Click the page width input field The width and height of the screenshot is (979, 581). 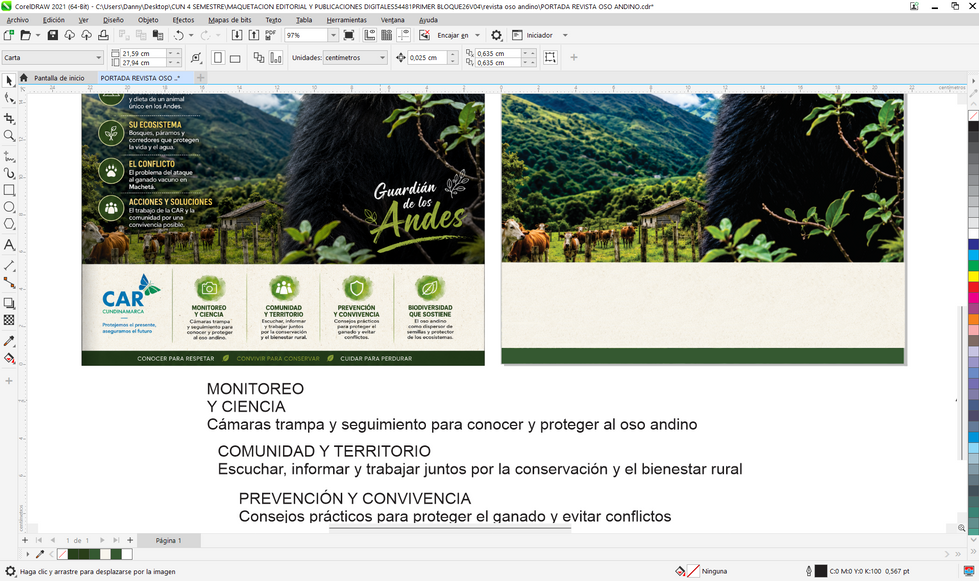click(143, 54)
